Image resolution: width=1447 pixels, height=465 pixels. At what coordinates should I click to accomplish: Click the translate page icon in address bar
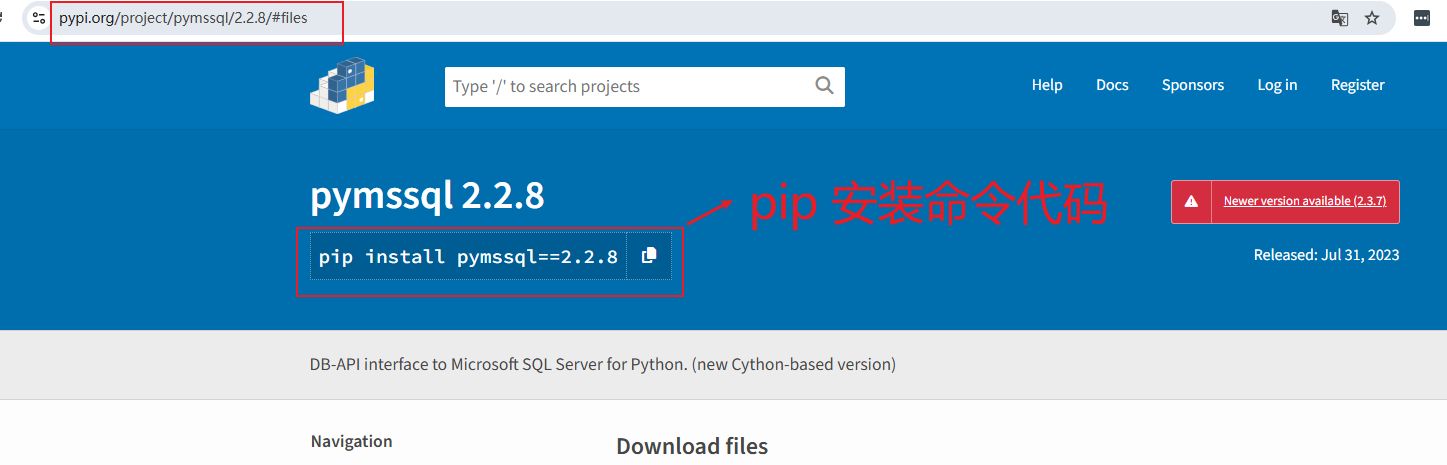click(1339, 18)
